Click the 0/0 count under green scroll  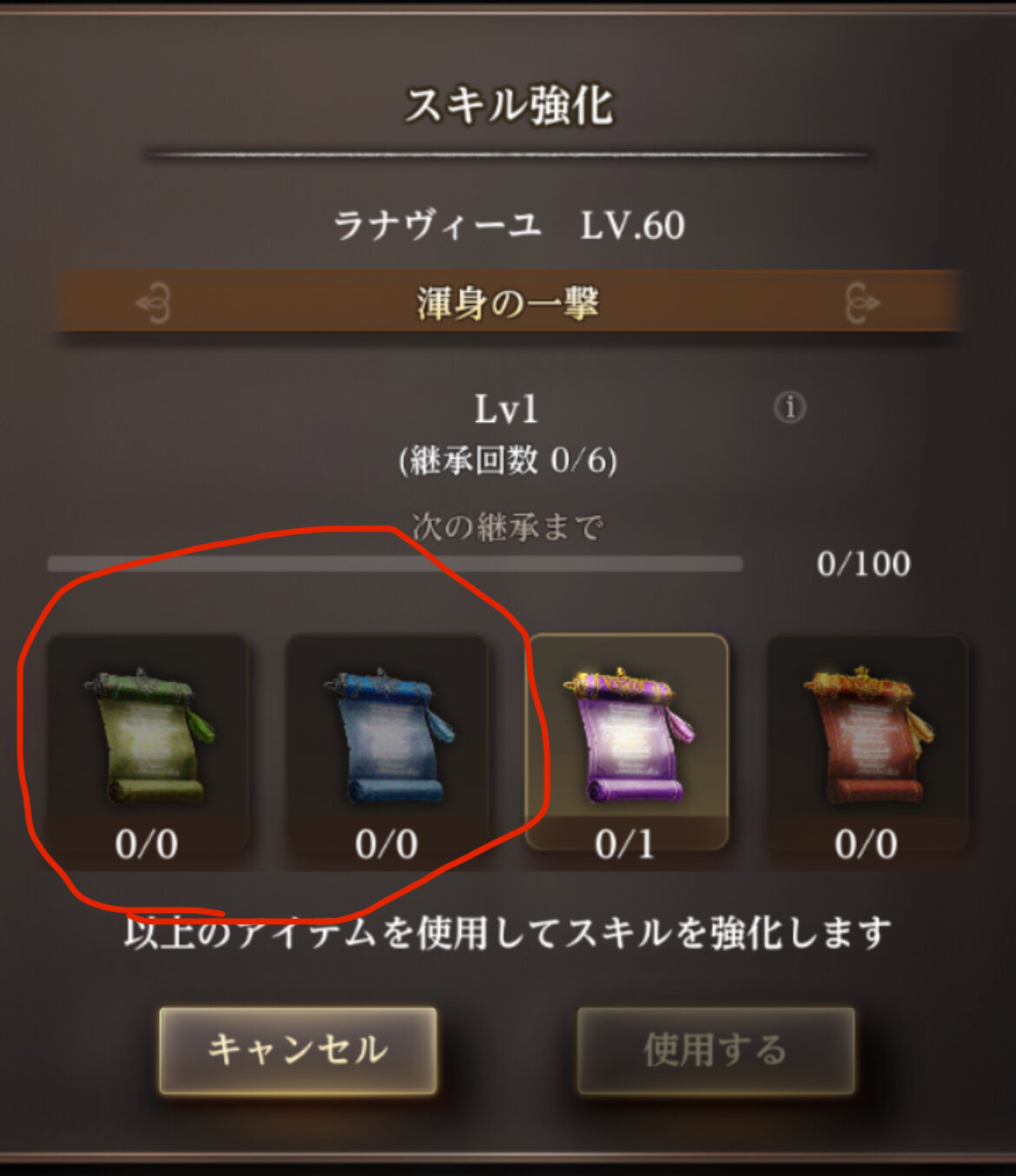point(147,844)
